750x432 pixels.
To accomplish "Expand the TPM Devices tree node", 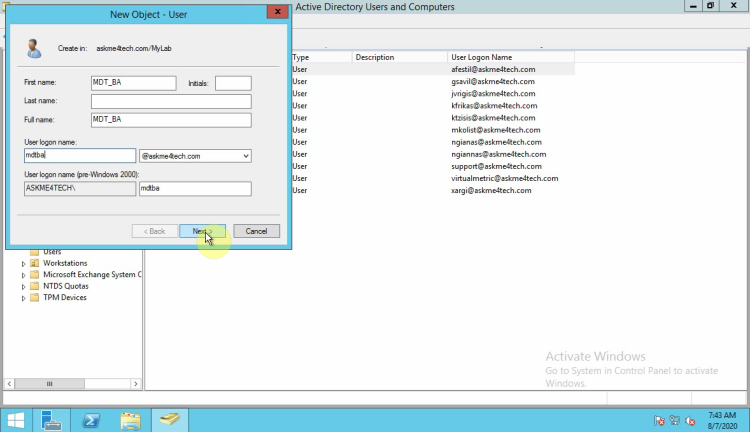I will click(x=23, y=298).
